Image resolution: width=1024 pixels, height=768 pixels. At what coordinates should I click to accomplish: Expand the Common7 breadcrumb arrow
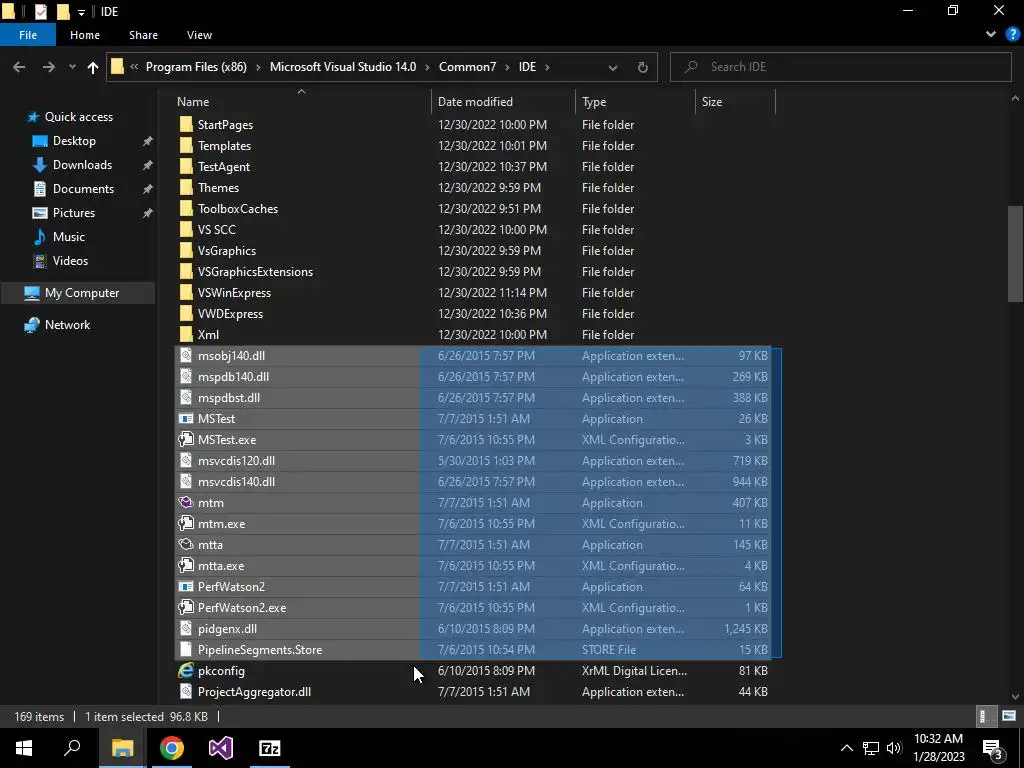point(507,67)
